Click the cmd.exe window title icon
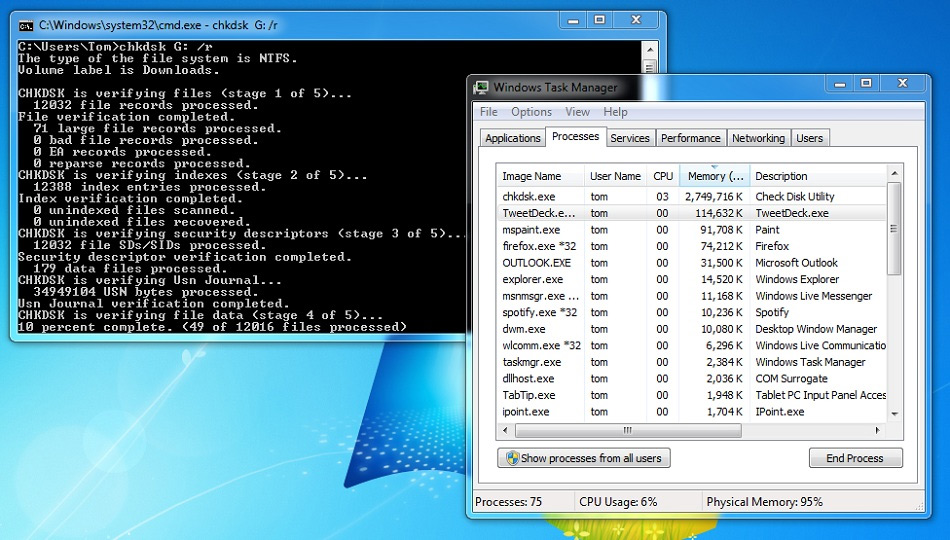Viewport: 950px width, 540px height. click(x=25, y=25)
